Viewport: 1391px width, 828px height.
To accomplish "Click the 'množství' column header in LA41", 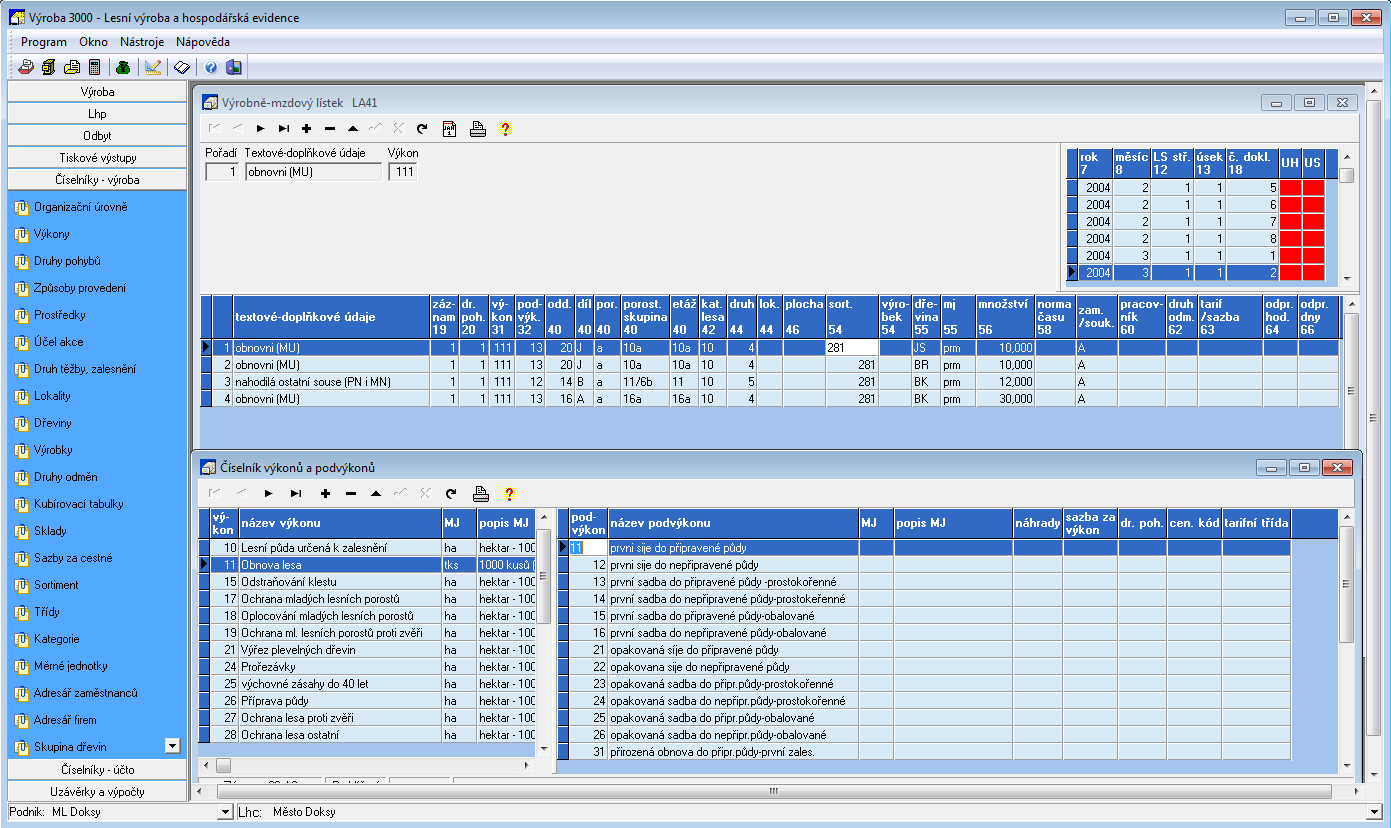I will tap(1005, 316).
